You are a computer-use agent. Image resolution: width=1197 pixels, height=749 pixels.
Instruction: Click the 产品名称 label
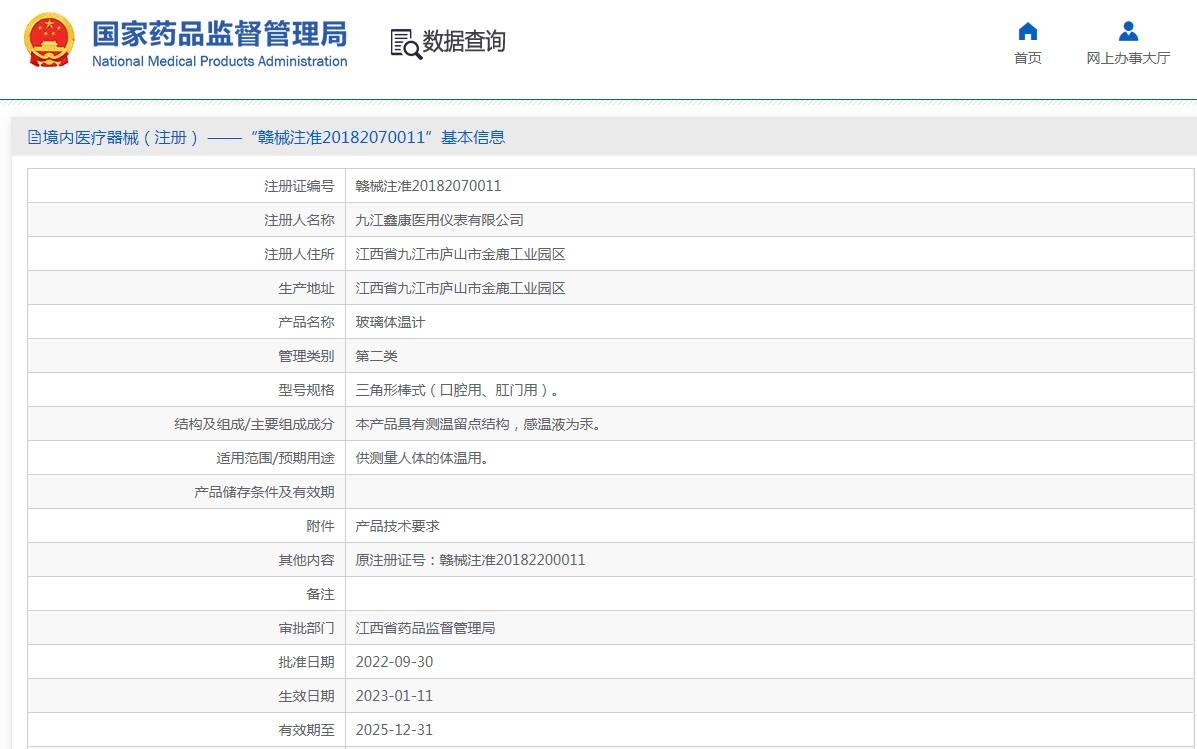coord(306,322)
